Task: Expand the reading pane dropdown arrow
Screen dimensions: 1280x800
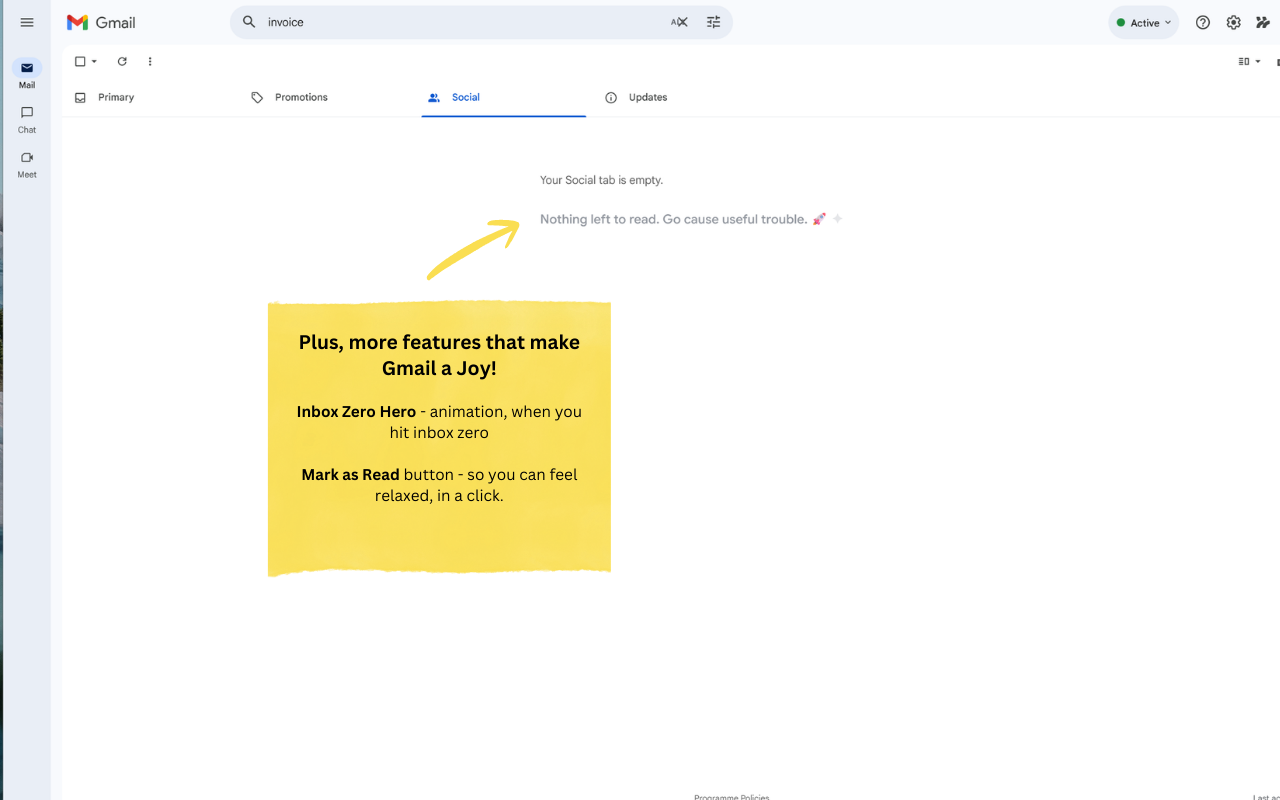Action: (x=1257, y=61)
